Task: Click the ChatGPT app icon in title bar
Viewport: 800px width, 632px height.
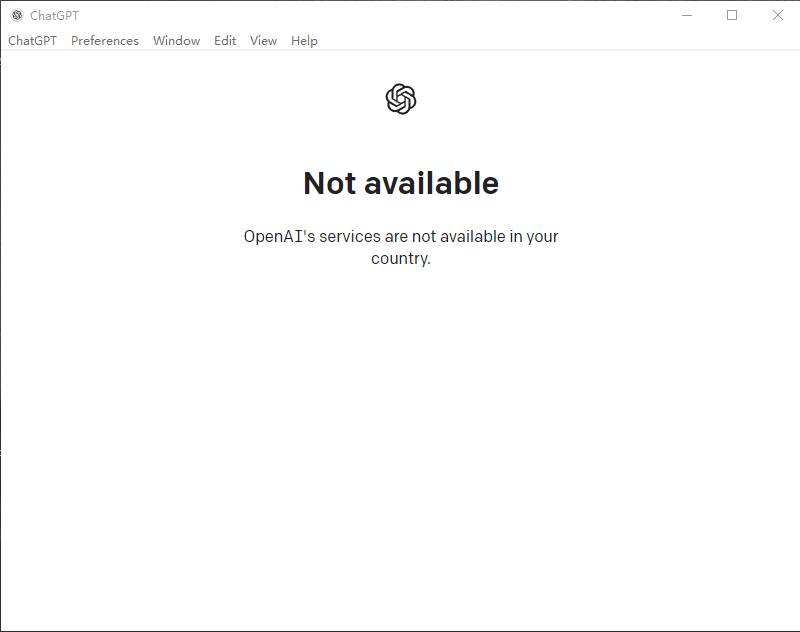Action: click(17, 15)
